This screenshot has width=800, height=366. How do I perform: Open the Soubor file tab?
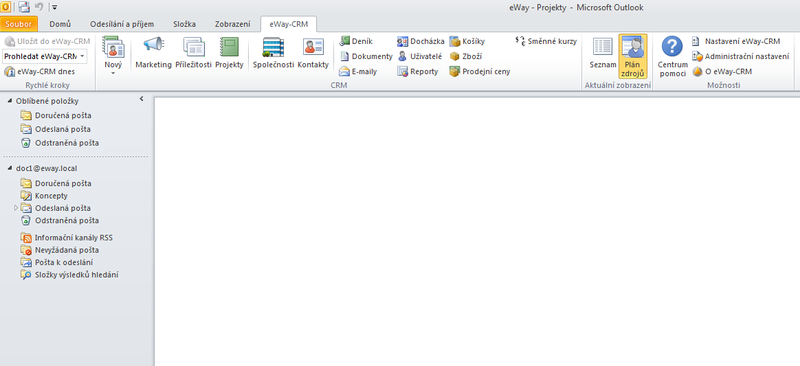tap(18, 24)
